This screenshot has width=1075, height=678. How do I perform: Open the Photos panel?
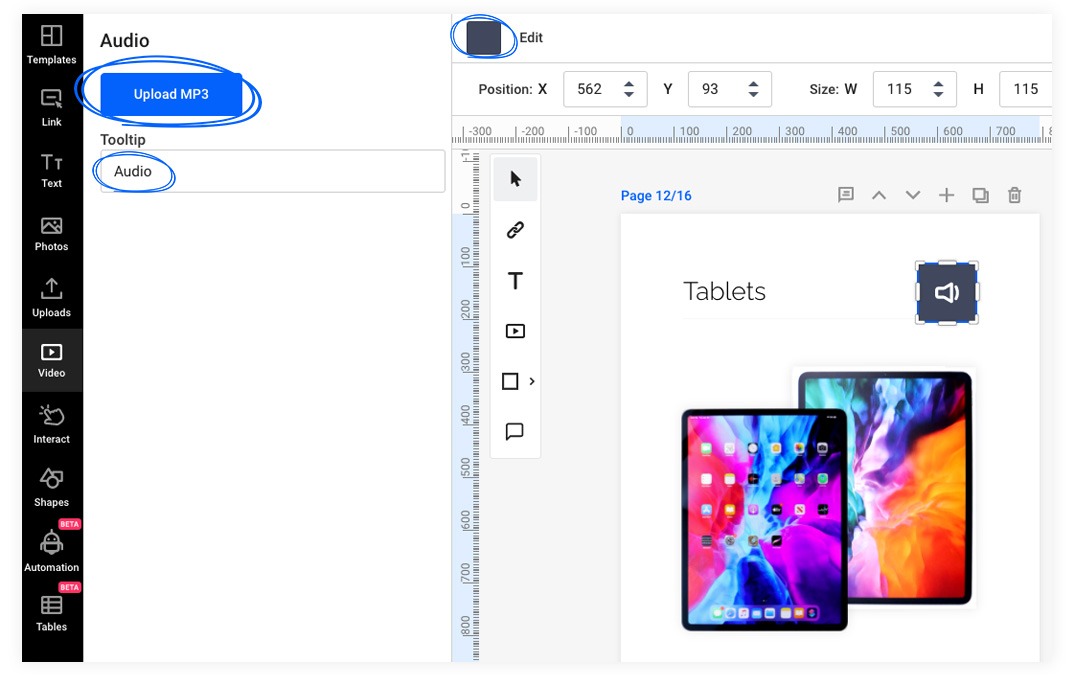pyautogui.click(x=51, y=234)
